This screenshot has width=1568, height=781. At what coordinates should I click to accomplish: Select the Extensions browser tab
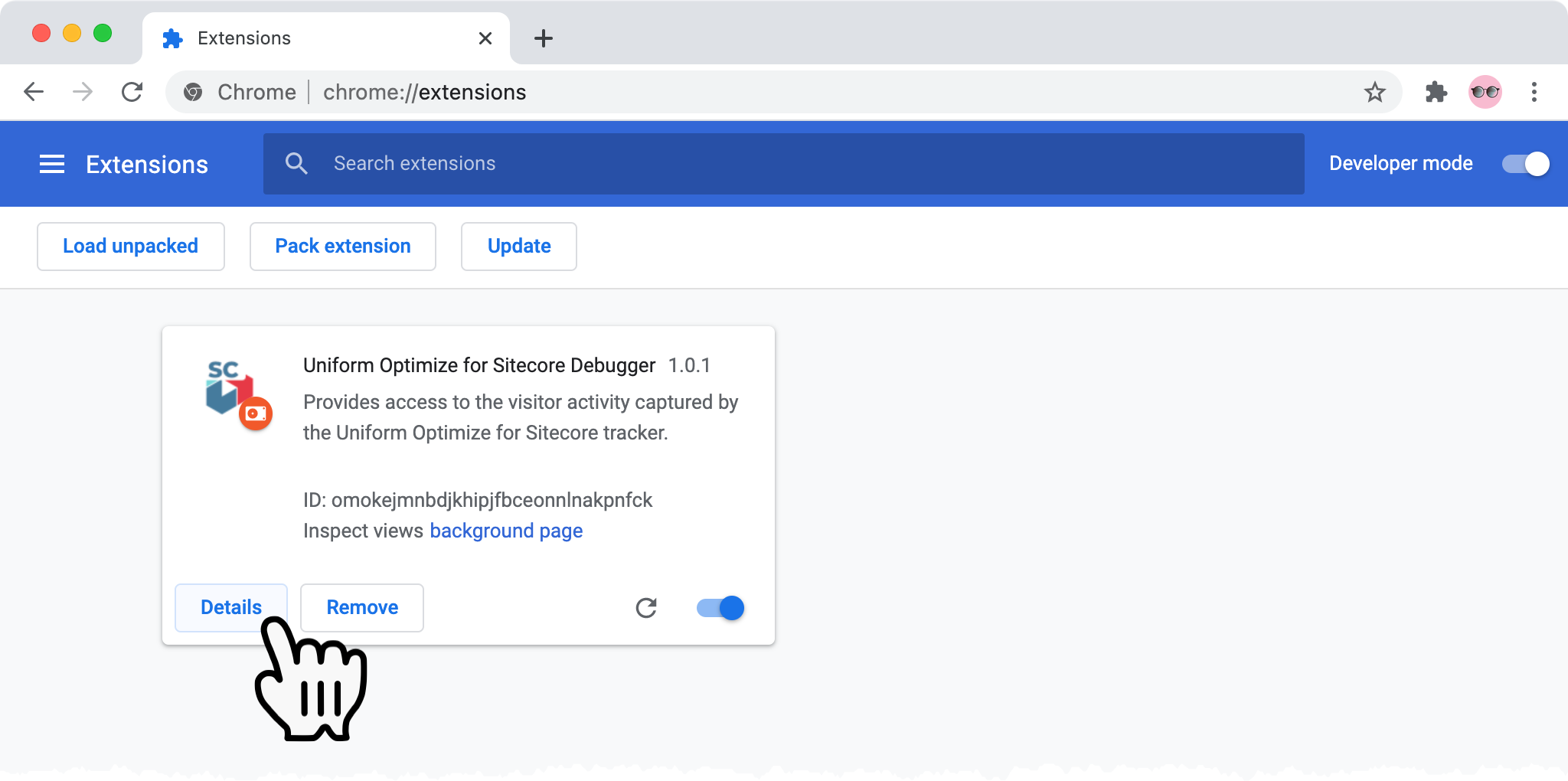coord(326,38)
